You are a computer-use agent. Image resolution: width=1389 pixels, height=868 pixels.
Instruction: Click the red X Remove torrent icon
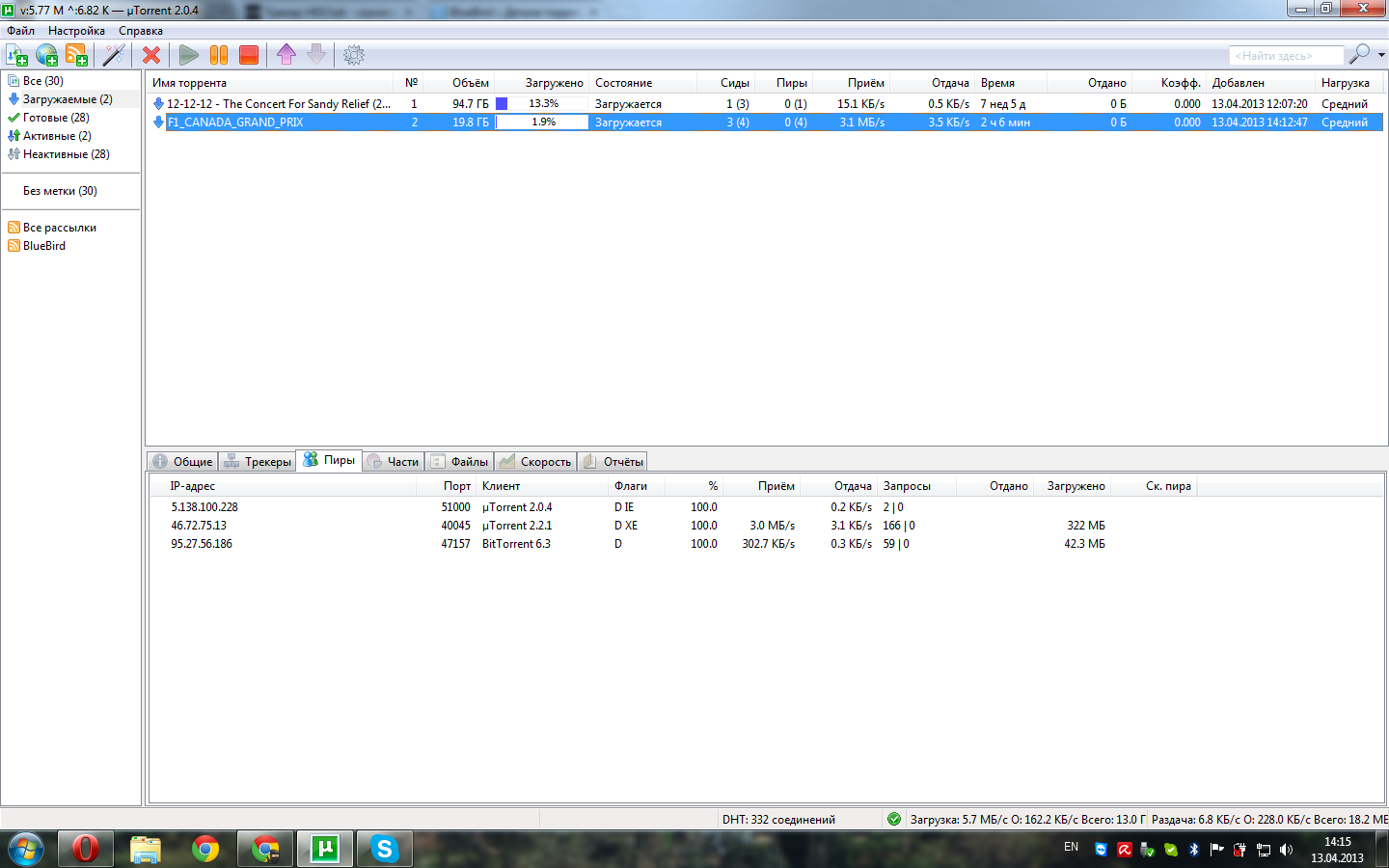coord(151,55)
